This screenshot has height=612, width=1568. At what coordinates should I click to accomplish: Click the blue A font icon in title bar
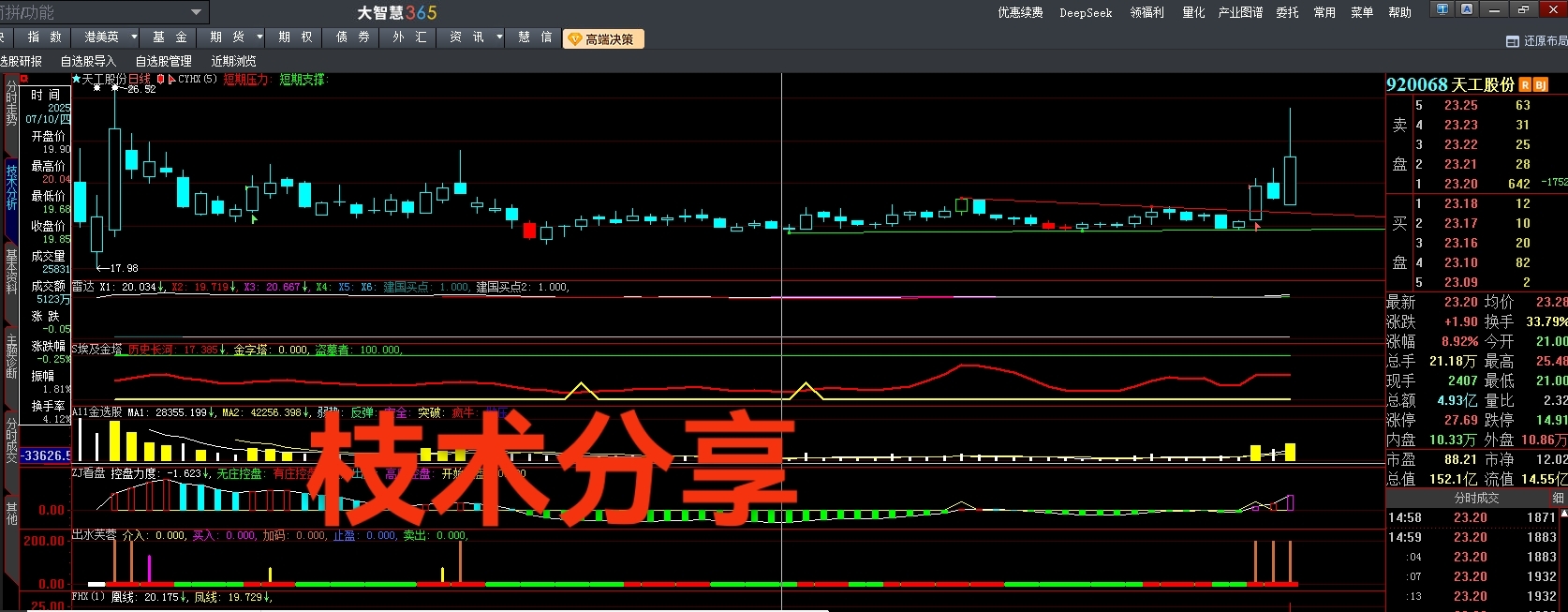1467,9
